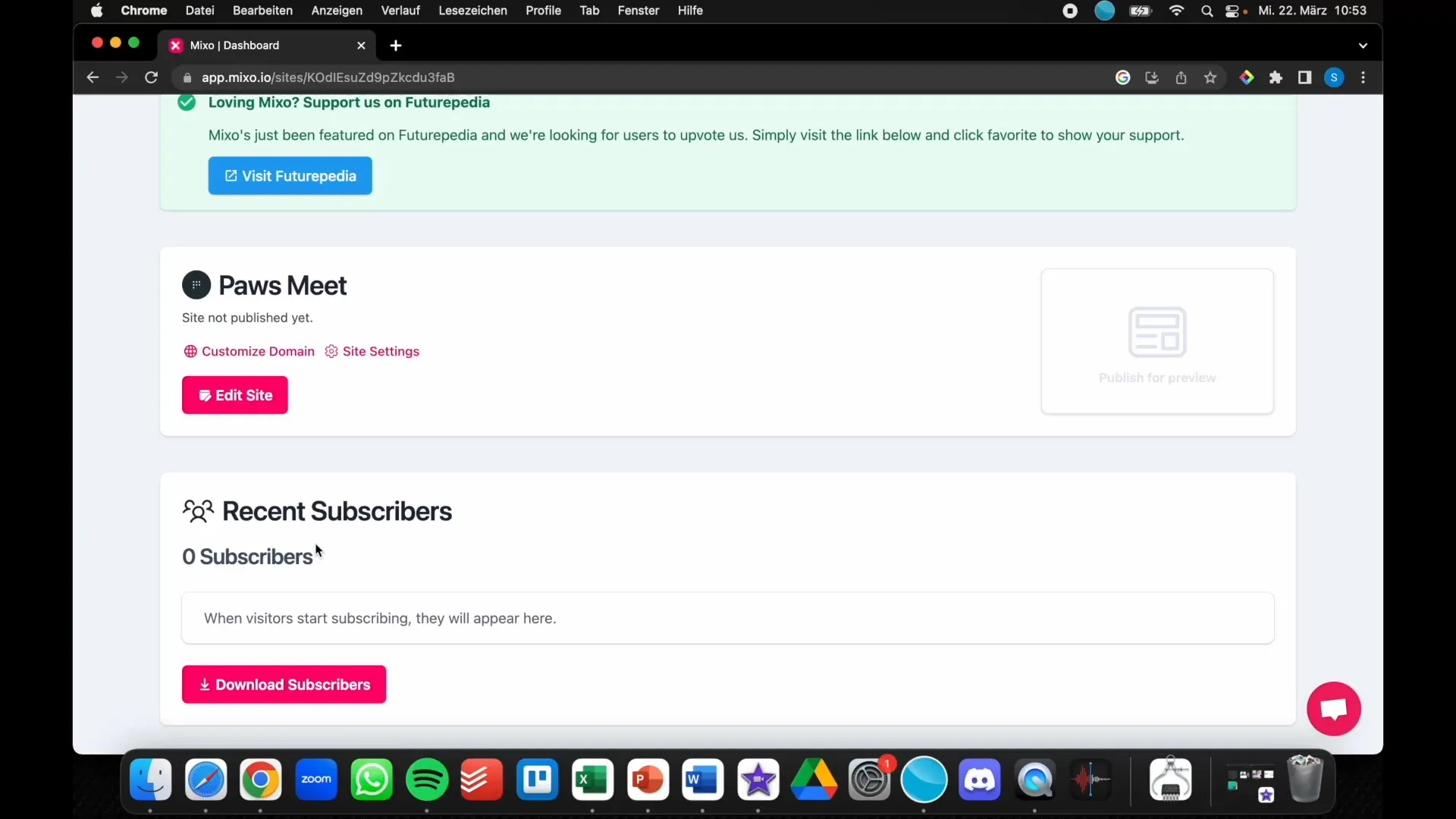Toggle the Chrome browser in dock

coord(260,779)
